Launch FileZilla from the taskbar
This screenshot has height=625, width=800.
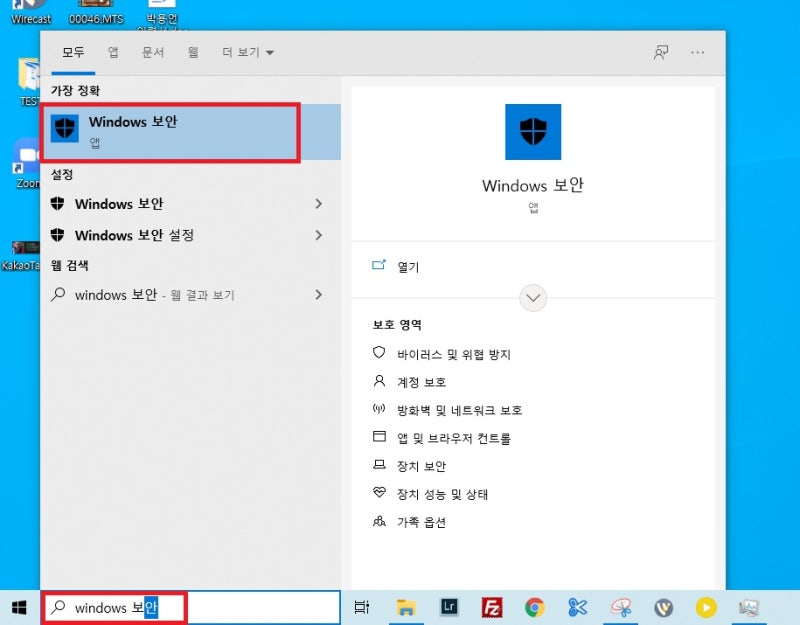[492, 607]
